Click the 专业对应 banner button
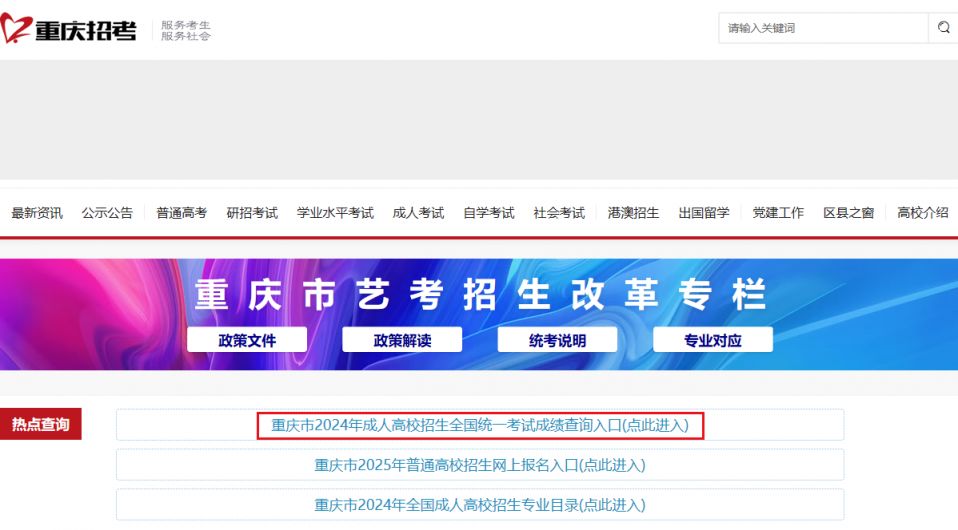Screen dimensions: 958x530 pos(713,340)
